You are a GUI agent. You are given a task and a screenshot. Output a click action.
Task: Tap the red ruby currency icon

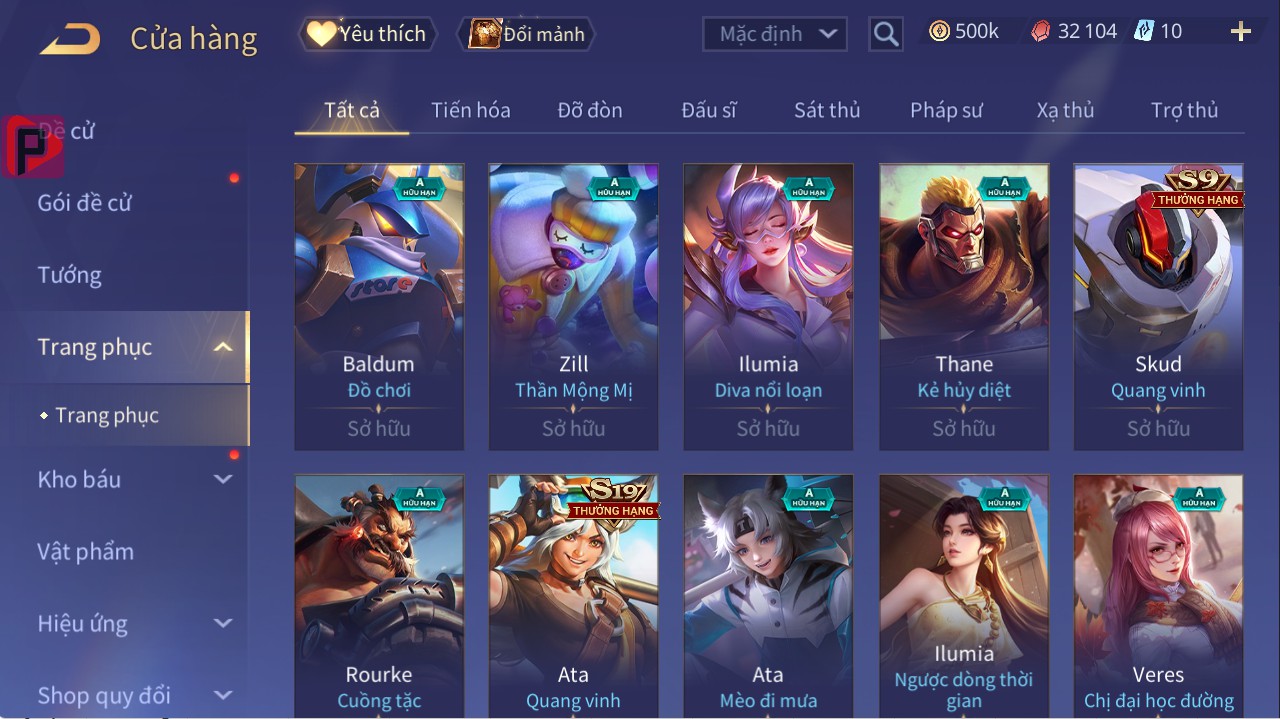tap(1041, 32)
